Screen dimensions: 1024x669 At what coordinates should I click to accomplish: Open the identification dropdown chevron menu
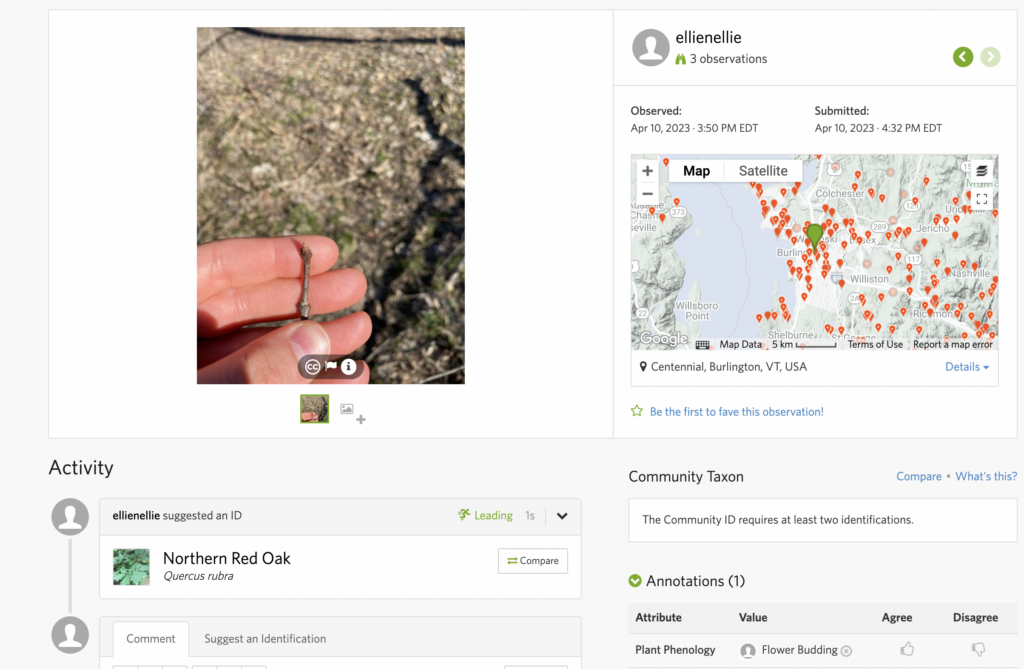[562, 516]
